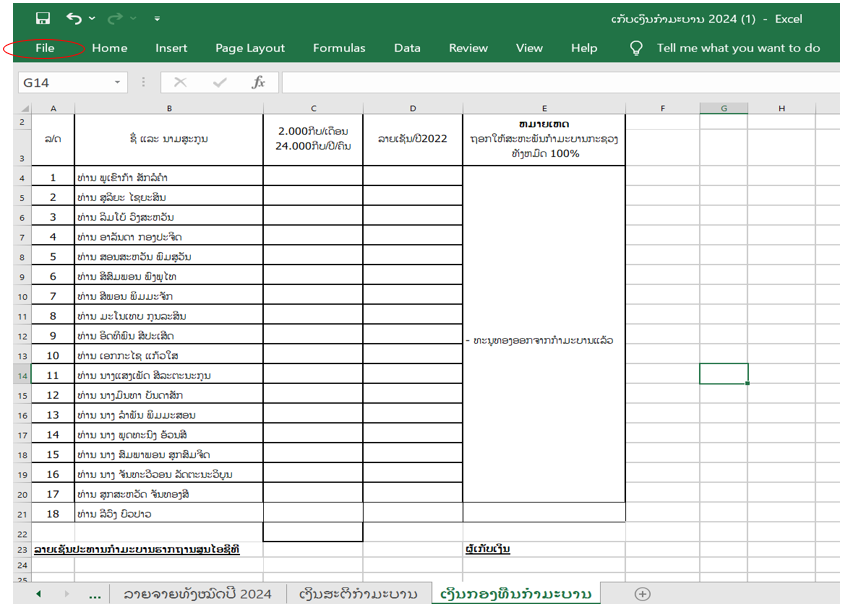
Task: Select row 14 header
Action: [21, 375]
